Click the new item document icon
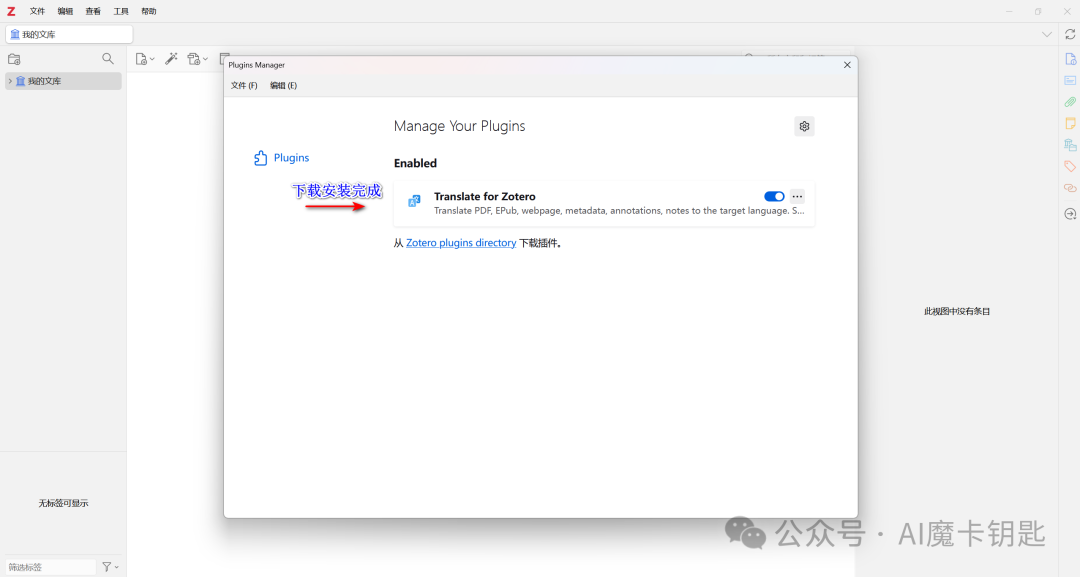Viewport: 1080px width, 577px height. click(141, 59)
